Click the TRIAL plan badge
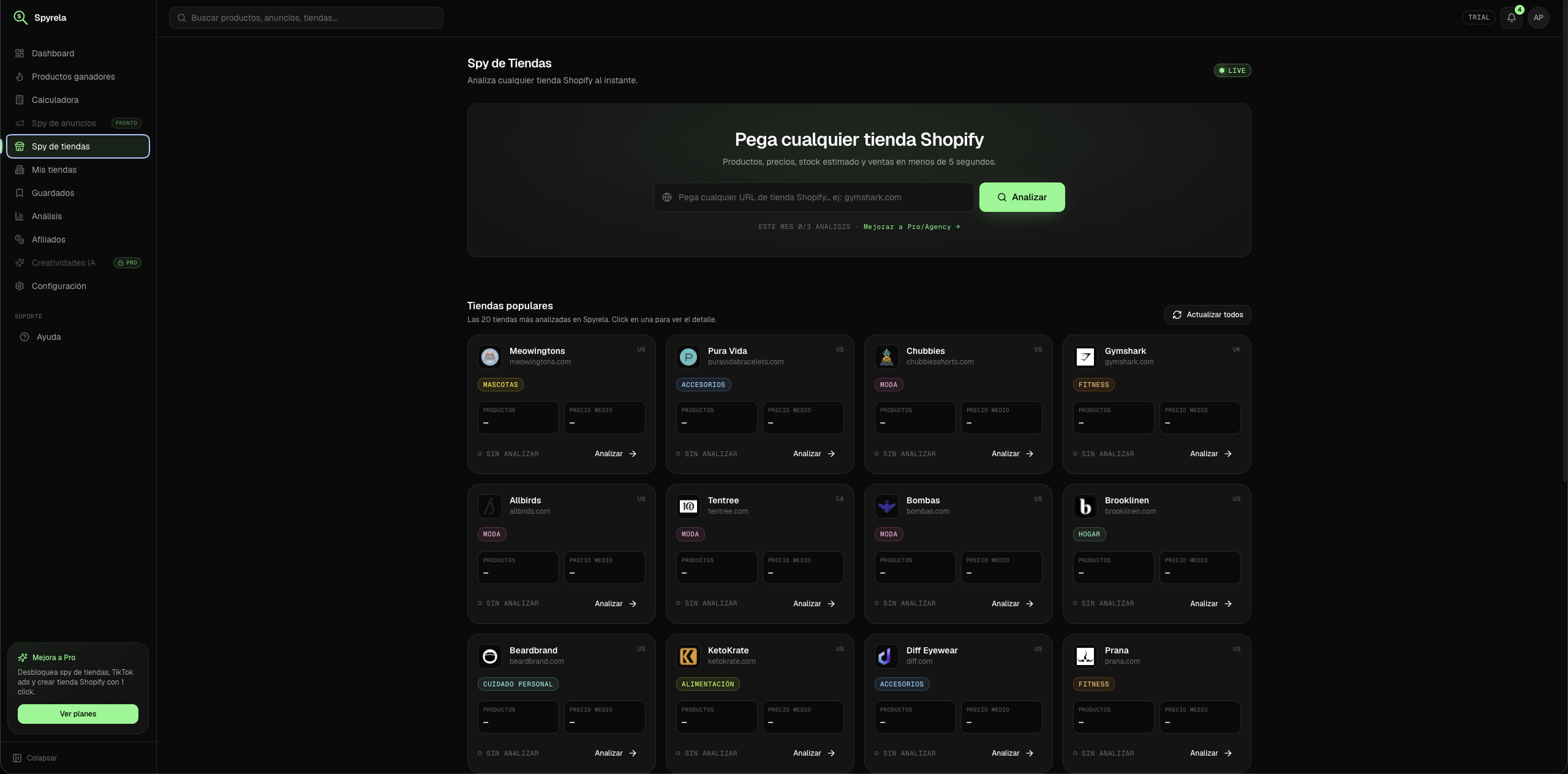1568x774 pixels. click(1479, 18)
